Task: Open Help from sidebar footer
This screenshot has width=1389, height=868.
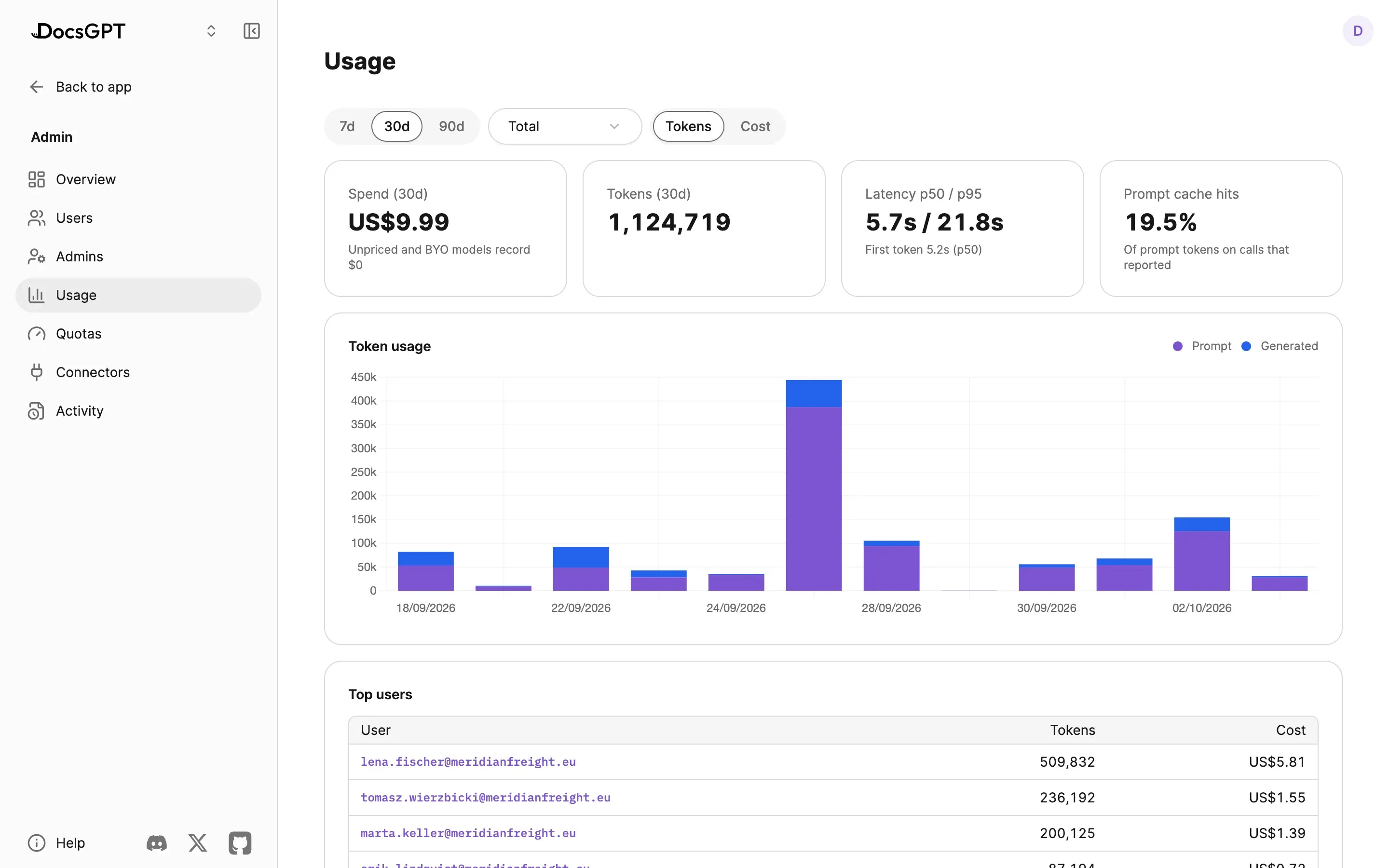Action: coord(70,843)
